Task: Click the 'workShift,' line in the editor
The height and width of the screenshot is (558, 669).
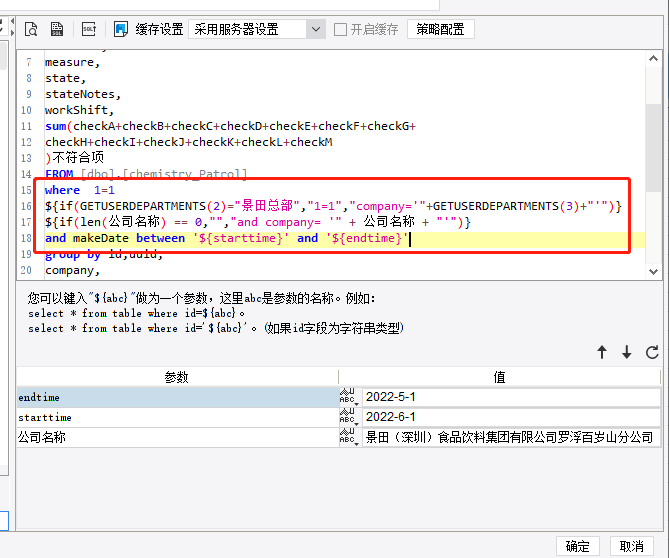Action: (x=79, y=110)
